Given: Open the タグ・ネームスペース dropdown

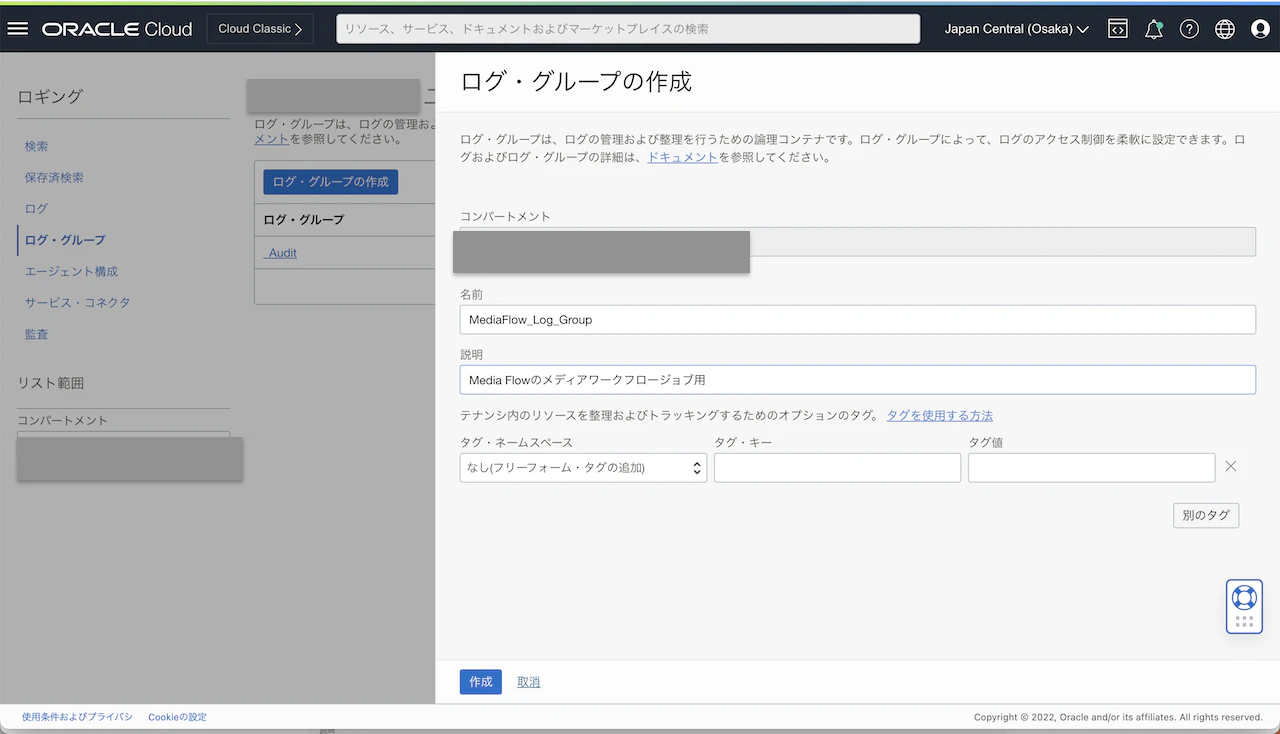Looking at the screenshot, I should pos(583,468).
